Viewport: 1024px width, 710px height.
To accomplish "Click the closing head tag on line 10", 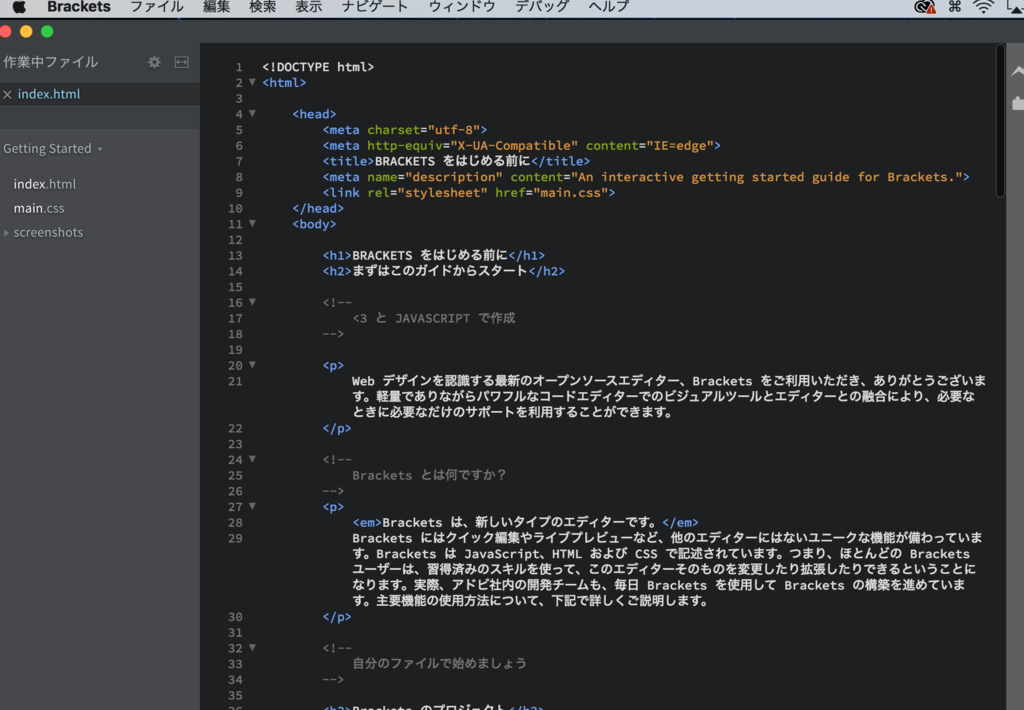I will (x=318, y=208).
